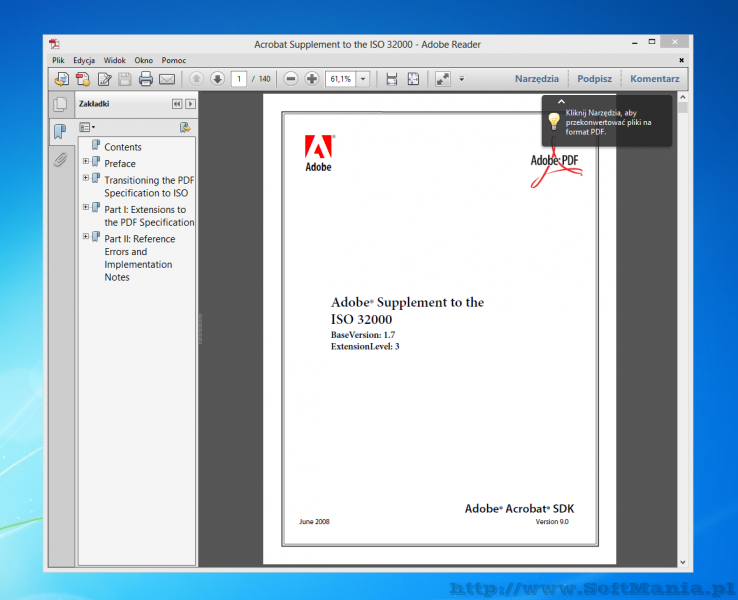Click the fit width scrolling icon
The image size is (738, 600).
(392, 79)
